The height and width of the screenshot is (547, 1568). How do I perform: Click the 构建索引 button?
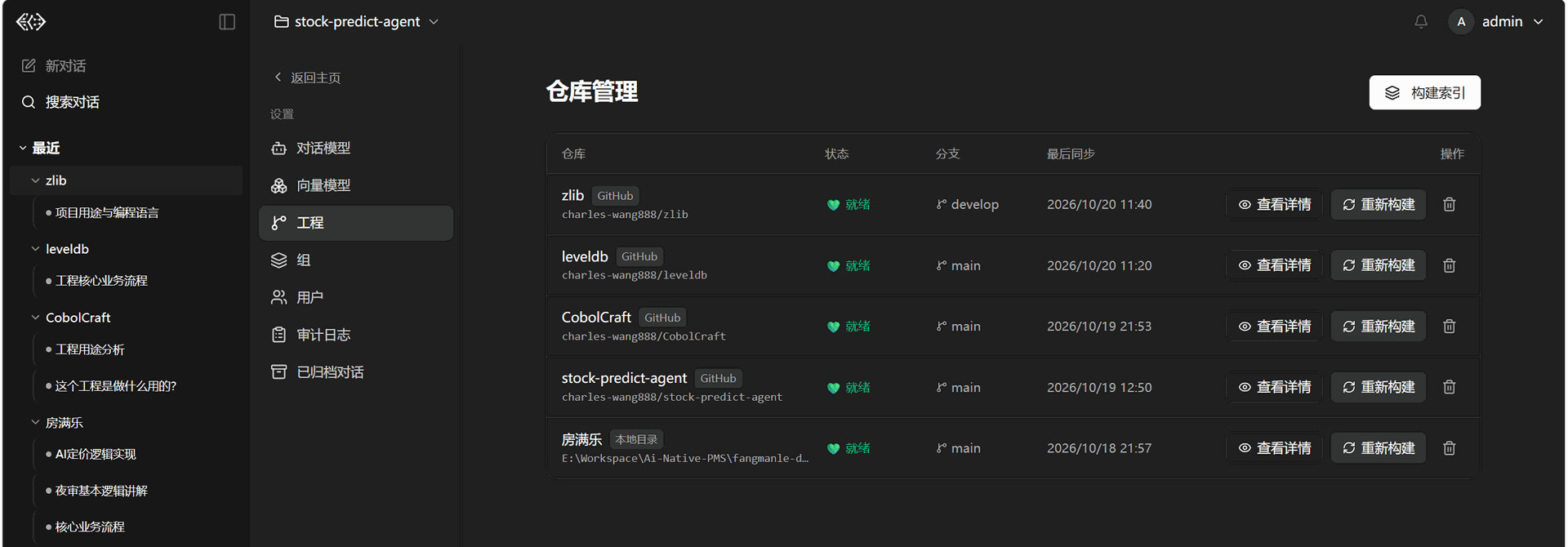point(1424,93)
